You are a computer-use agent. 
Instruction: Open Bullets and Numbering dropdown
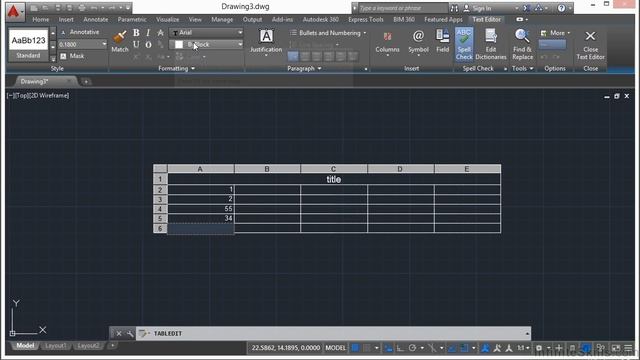pyautogui.click(x=328, y=33)
